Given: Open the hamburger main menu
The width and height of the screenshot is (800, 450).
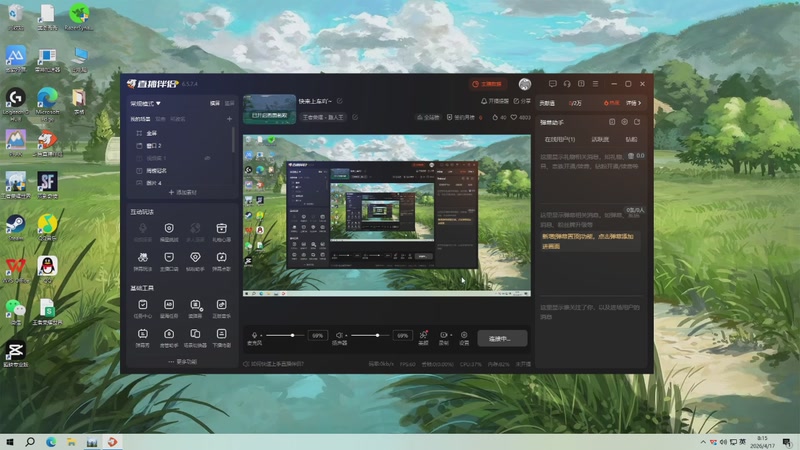Looking at the screenshot, I should coord(595,84).
